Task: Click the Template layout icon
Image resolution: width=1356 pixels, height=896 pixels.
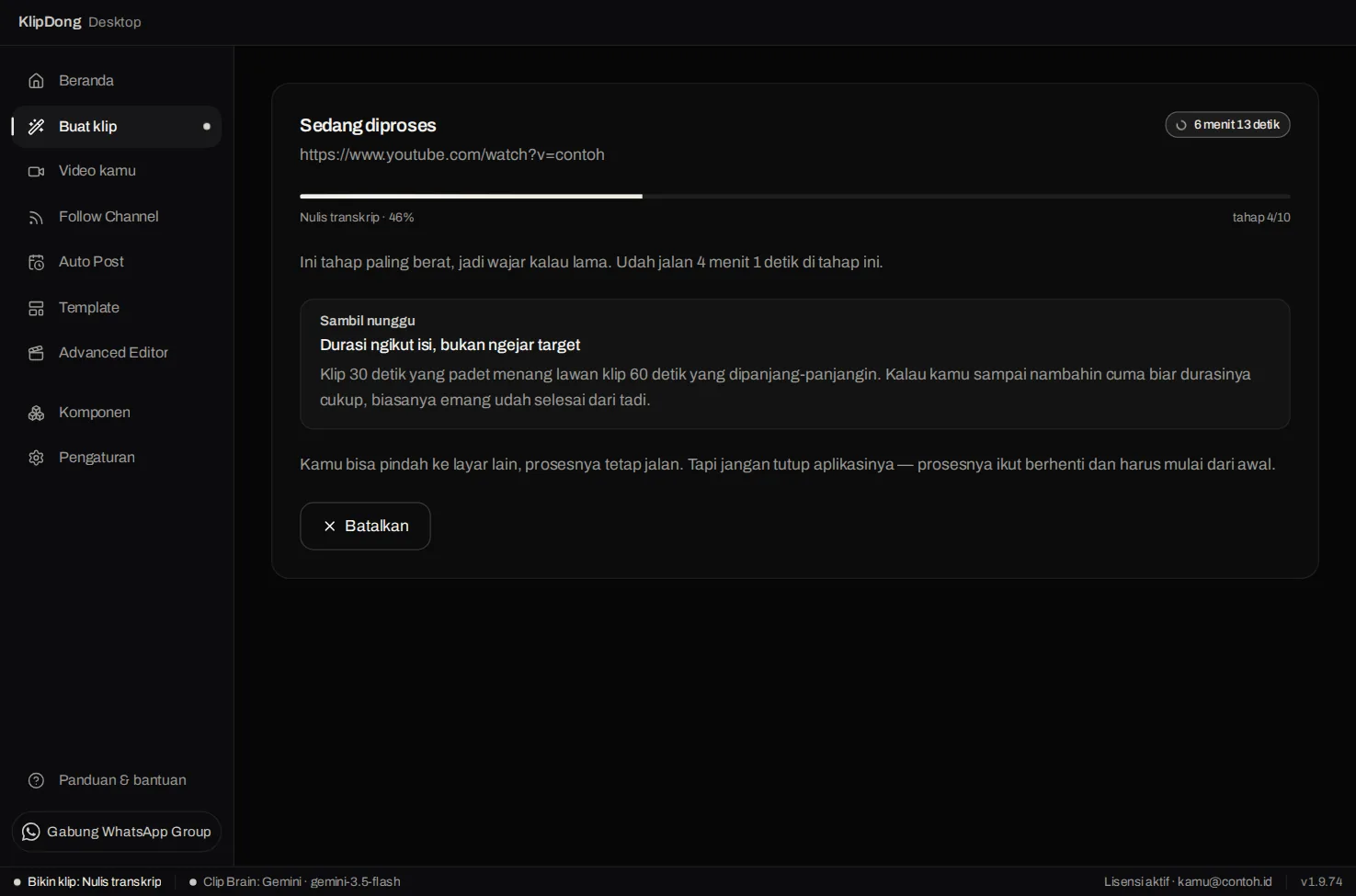Action: [36, 308]
